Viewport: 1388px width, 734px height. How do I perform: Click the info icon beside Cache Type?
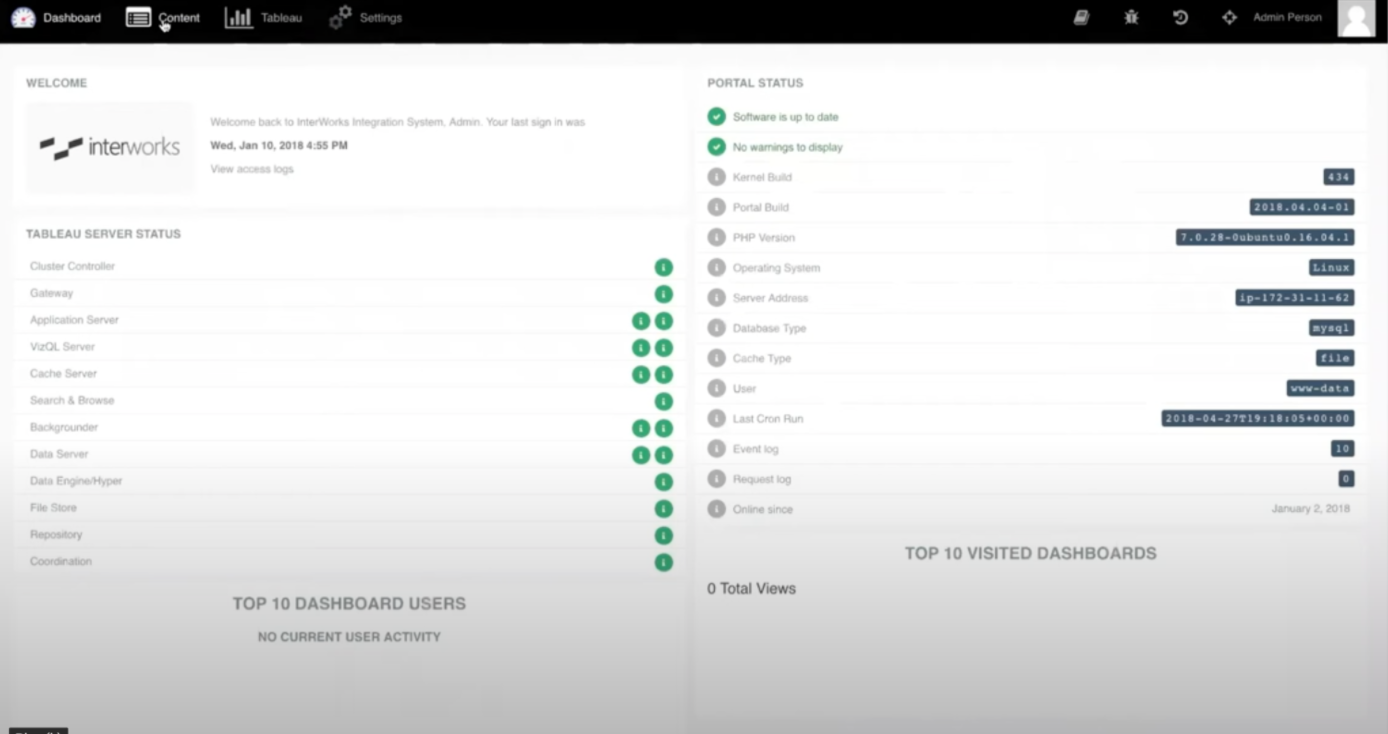(x=716, y=358)
